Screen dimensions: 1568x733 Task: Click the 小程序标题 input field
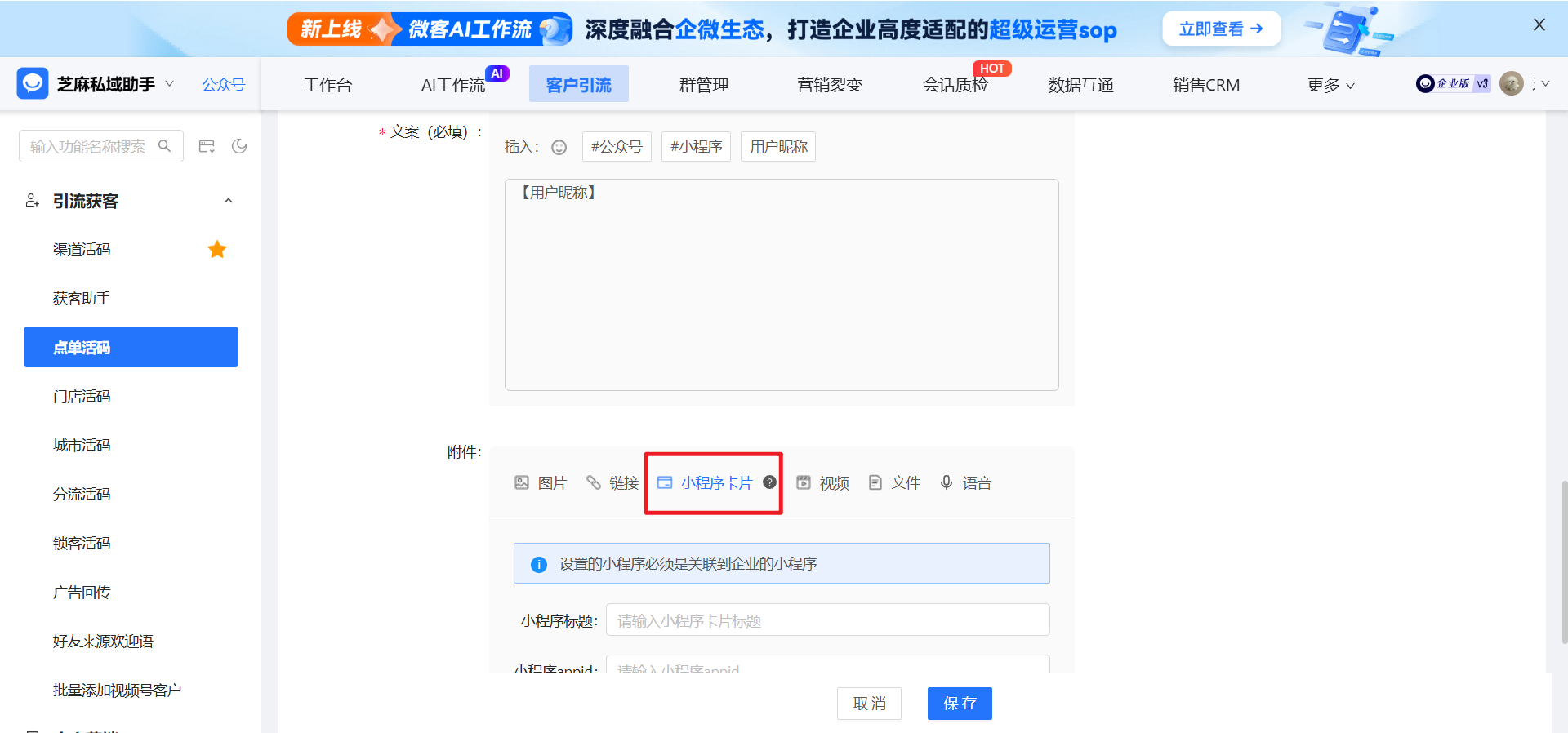coord(827,620)
